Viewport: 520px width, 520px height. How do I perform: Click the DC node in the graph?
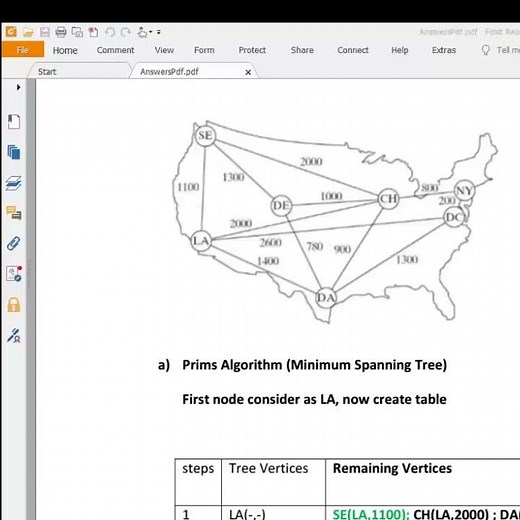pyautogui.click(x=454, y=217)
